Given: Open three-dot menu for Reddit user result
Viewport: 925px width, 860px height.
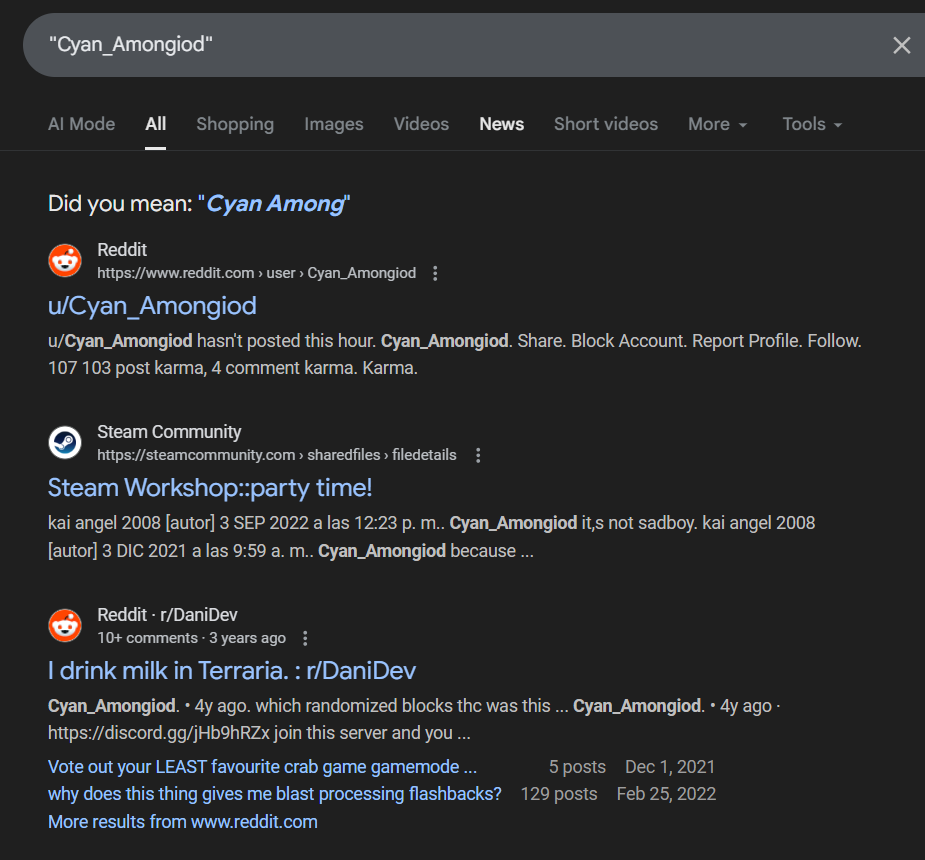Looking at the screenshot, I should (x=435, y=273).
